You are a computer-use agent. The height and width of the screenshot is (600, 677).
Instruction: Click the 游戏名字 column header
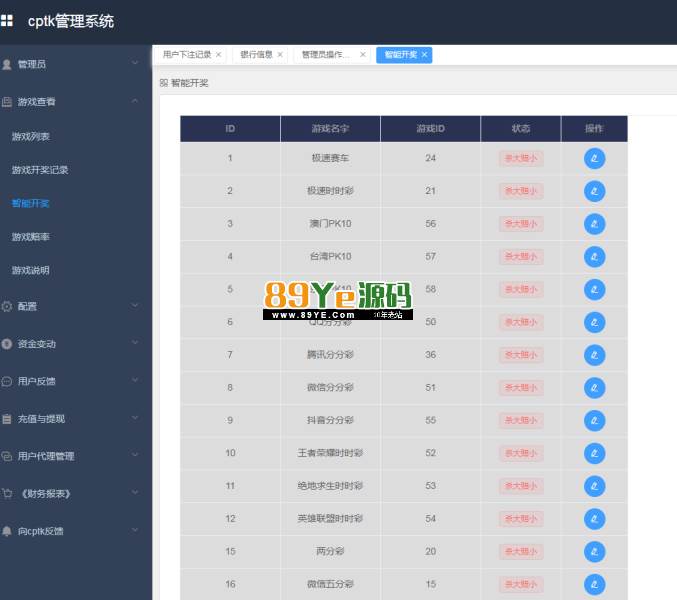pos(330,129)
